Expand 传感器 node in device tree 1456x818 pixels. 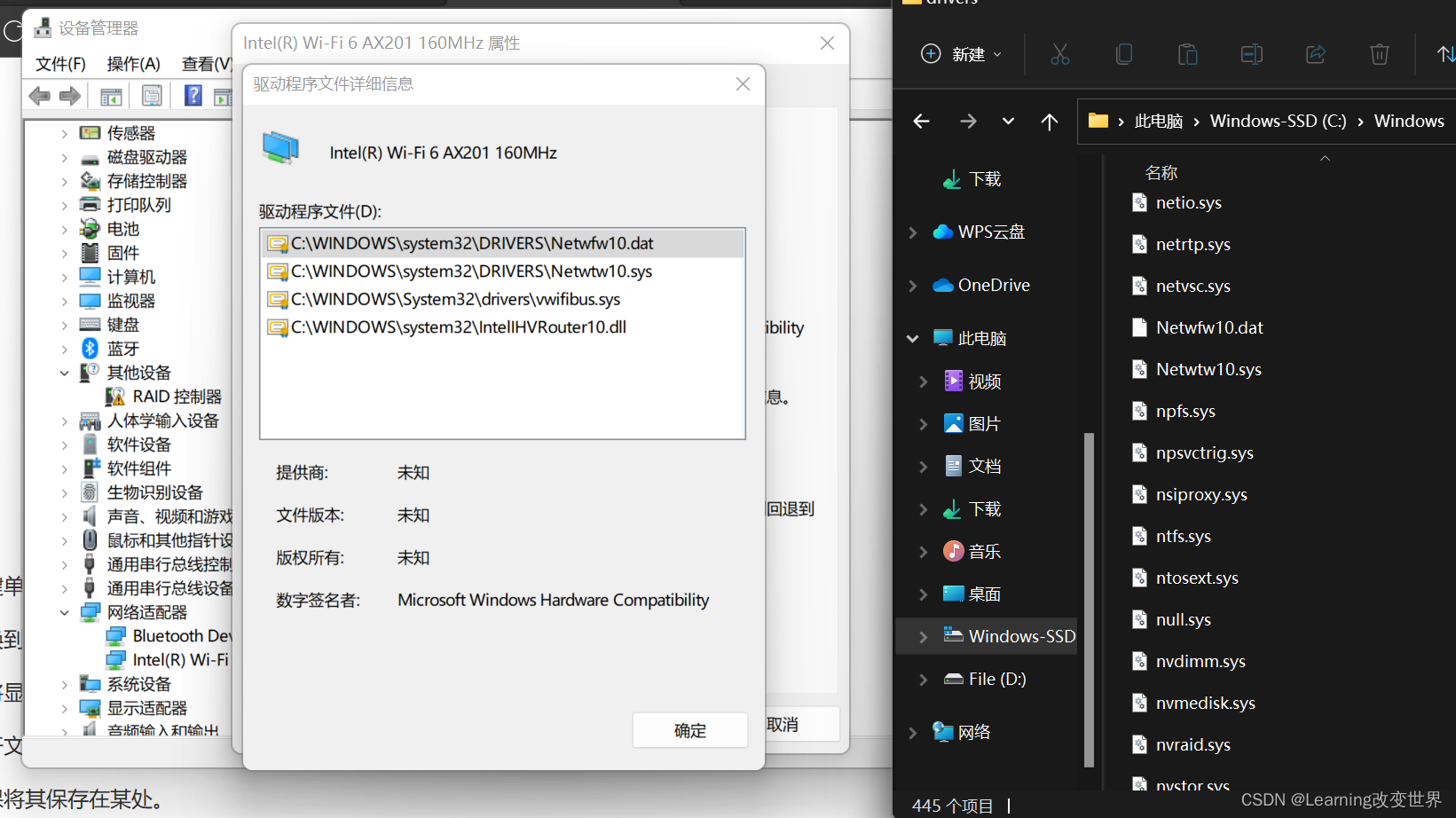tap(64, 133)
